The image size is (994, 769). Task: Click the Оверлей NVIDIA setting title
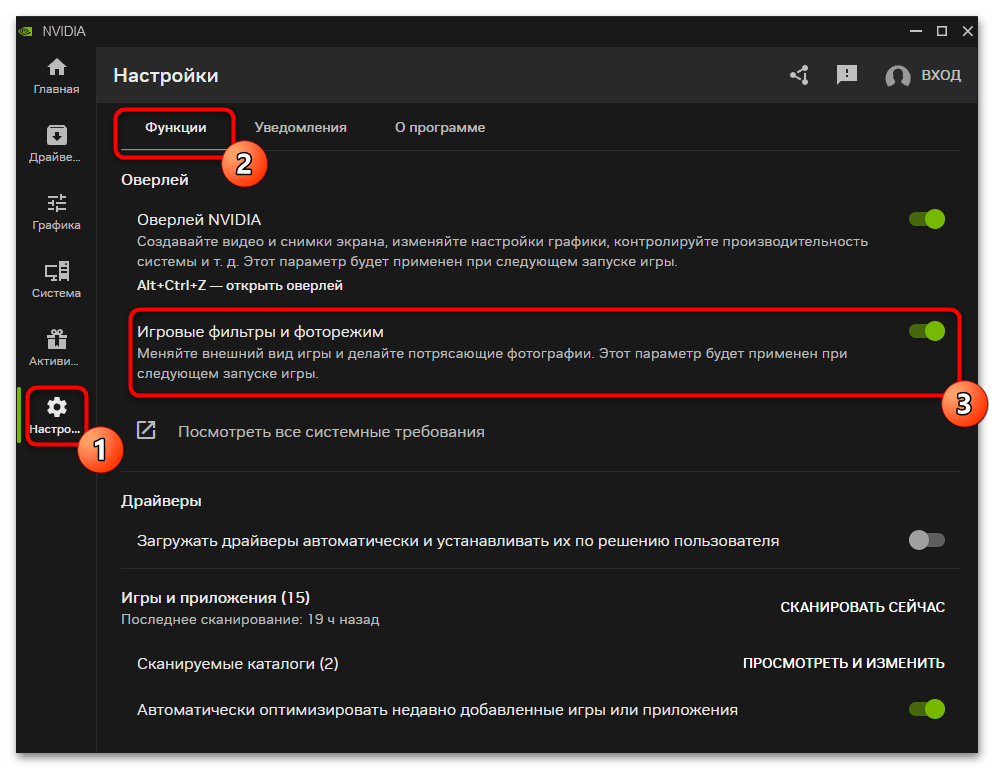pyautogui.click(x=199, y=219)
